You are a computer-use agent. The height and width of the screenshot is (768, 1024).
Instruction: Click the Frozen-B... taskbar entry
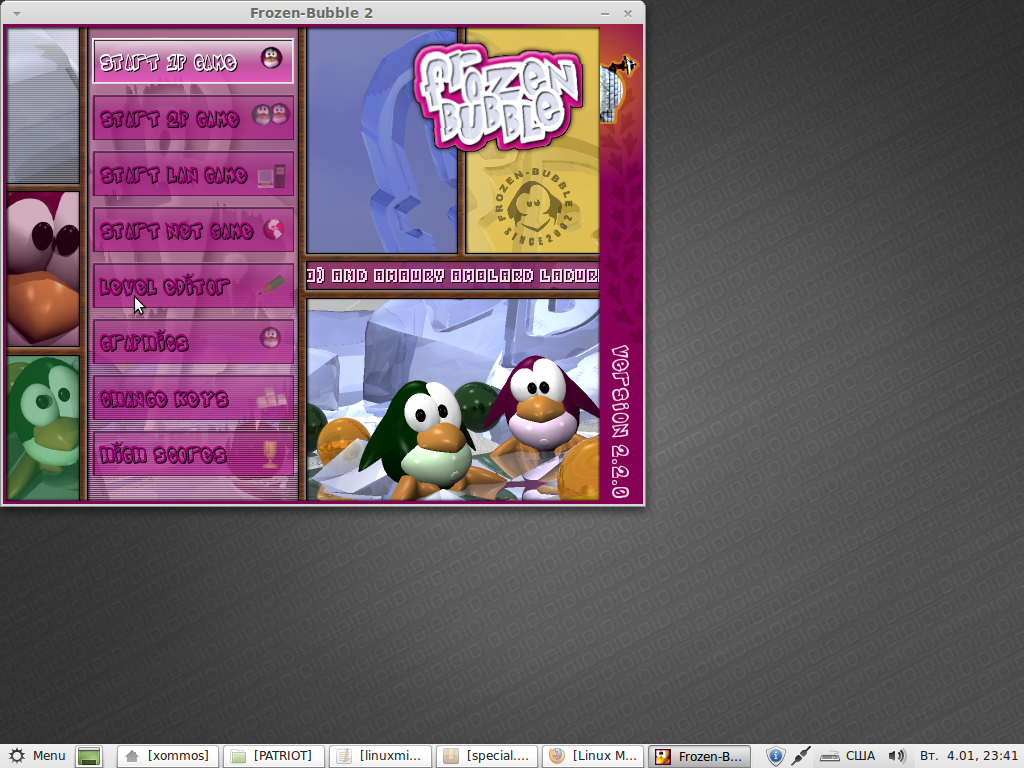point(699,756)
